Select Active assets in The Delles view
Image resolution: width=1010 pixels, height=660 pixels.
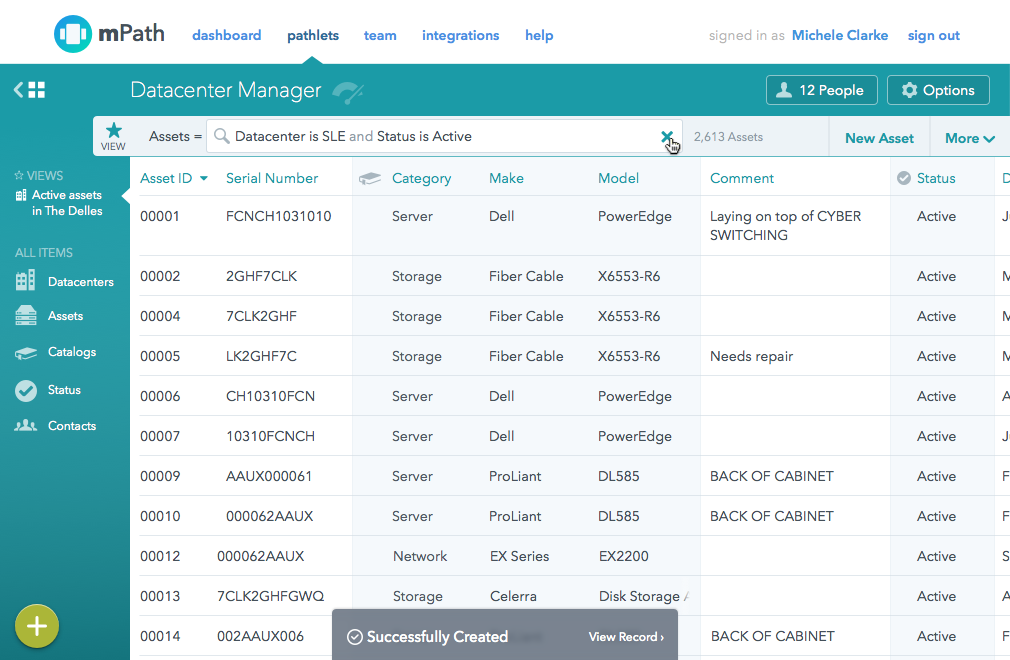[x=66, y=203]
